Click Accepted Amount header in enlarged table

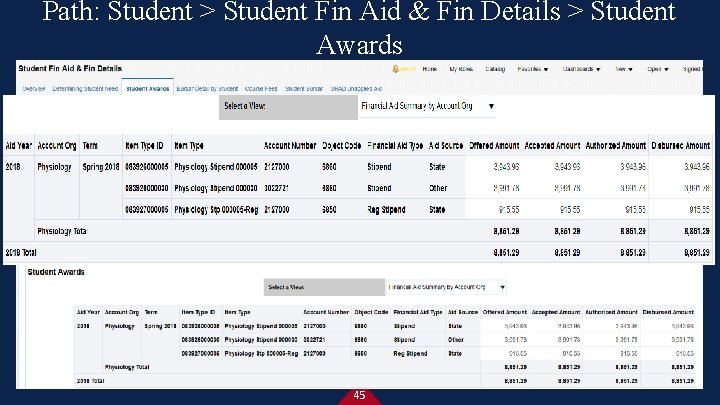[552, 146]
